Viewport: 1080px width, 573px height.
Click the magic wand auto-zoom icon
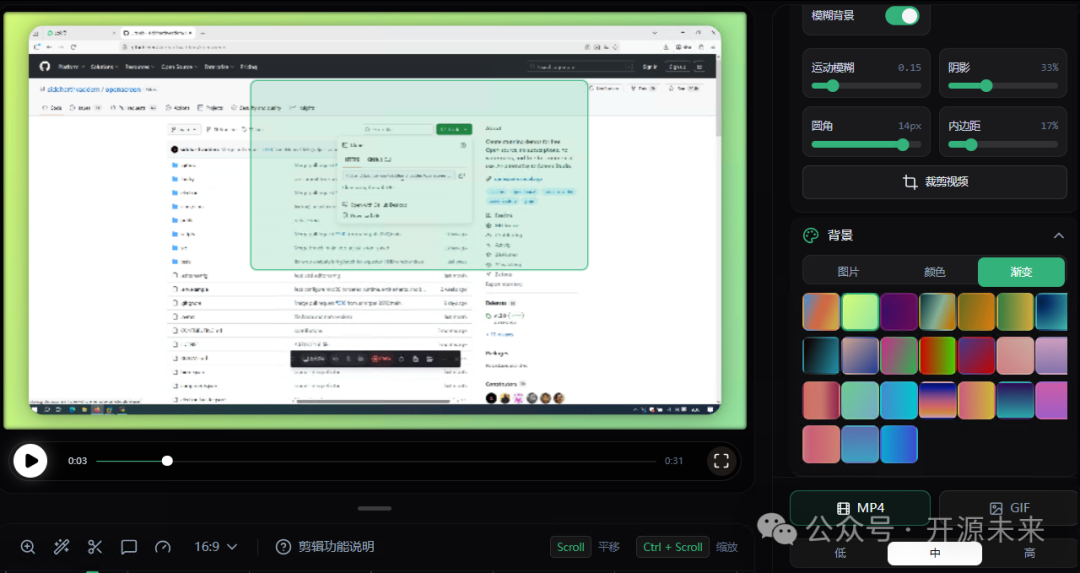61,547
